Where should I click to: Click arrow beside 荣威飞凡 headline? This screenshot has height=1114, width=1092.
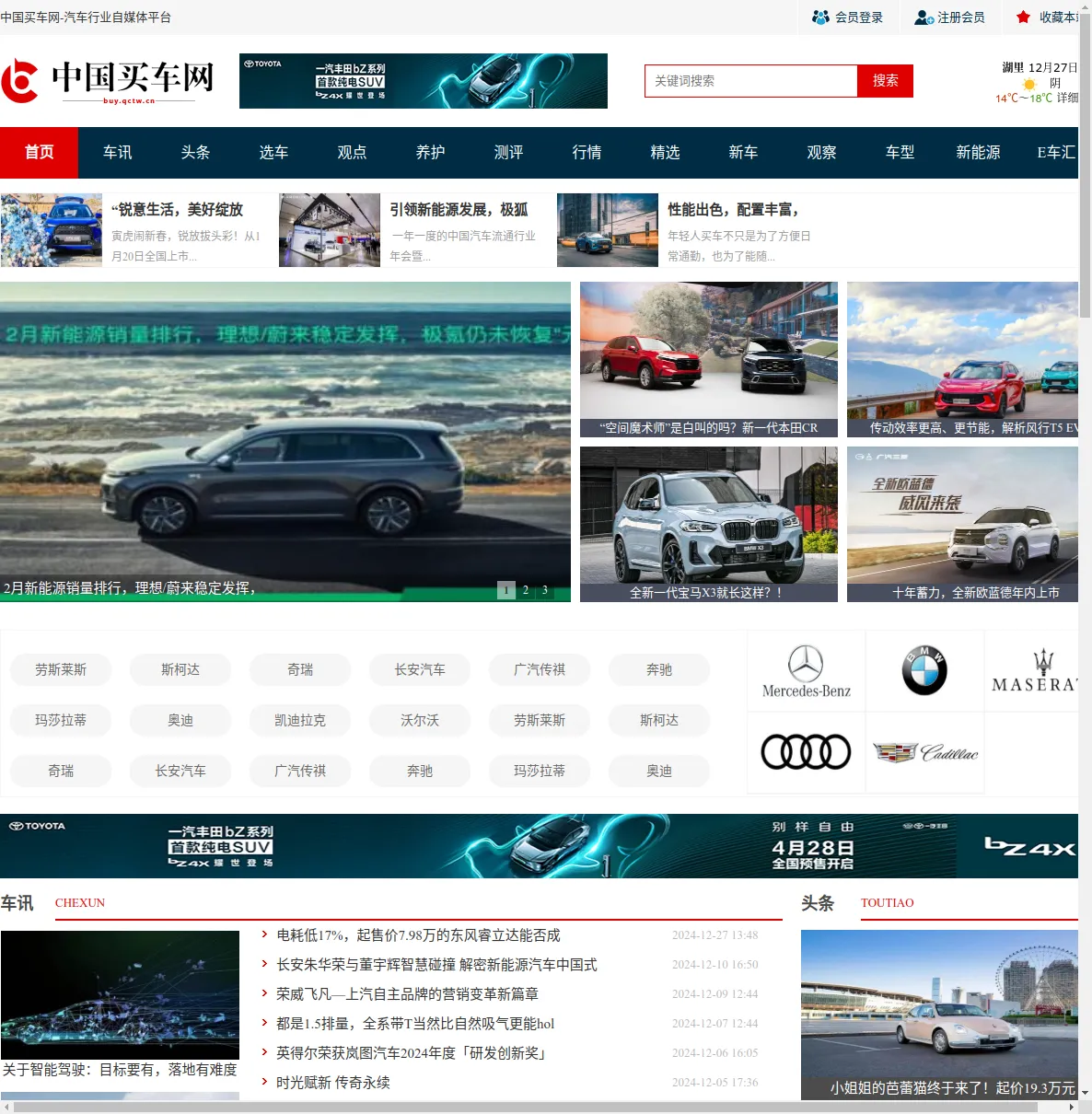click(265, 994)
